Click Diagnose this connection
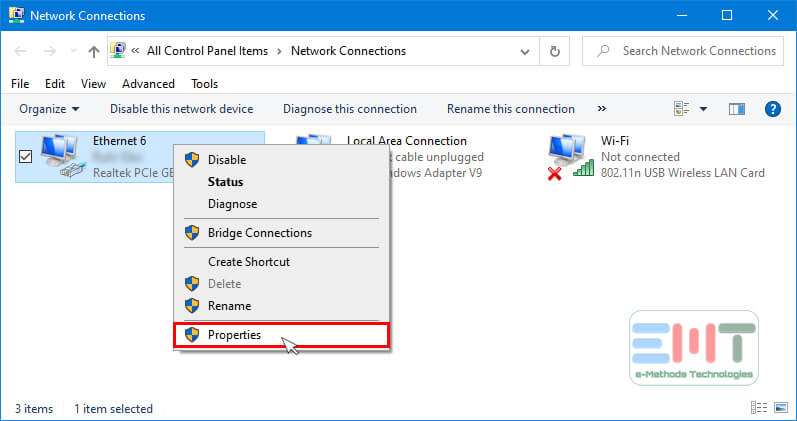 (x=350, y=109)
